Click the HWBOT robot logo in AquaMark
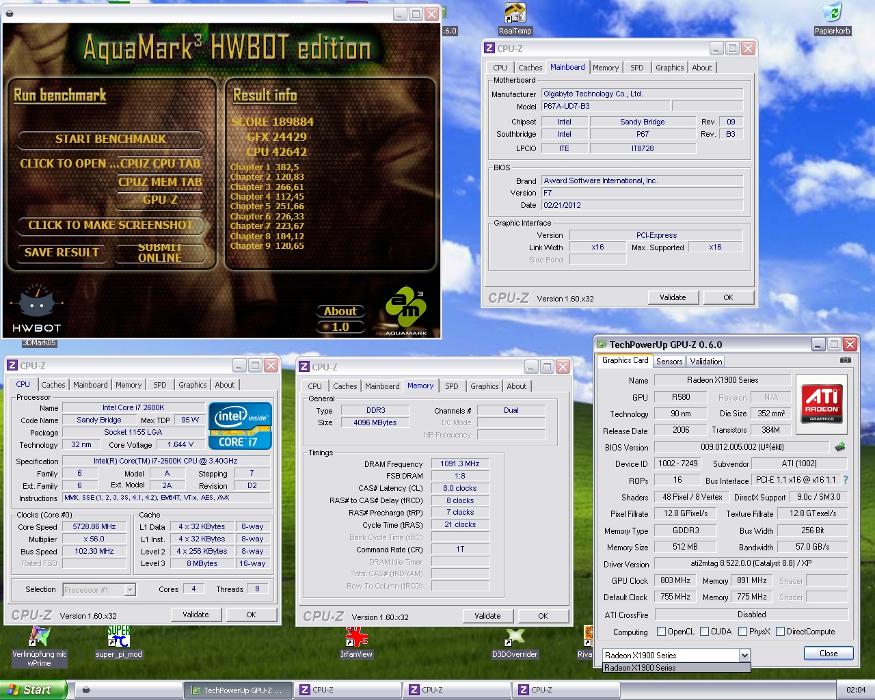The image size is (875, 700). (36, 308)
